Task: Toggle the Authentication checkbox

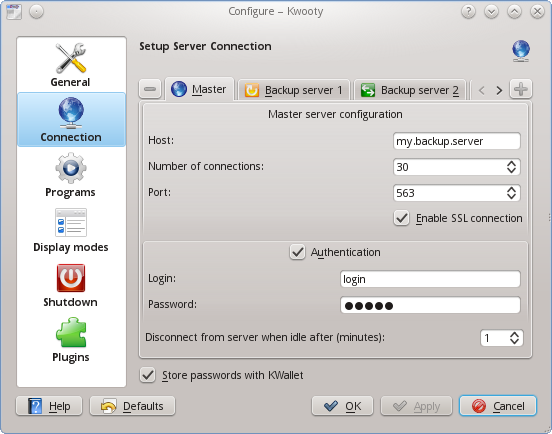Action: pyautogui.click(x=335, y=252)
